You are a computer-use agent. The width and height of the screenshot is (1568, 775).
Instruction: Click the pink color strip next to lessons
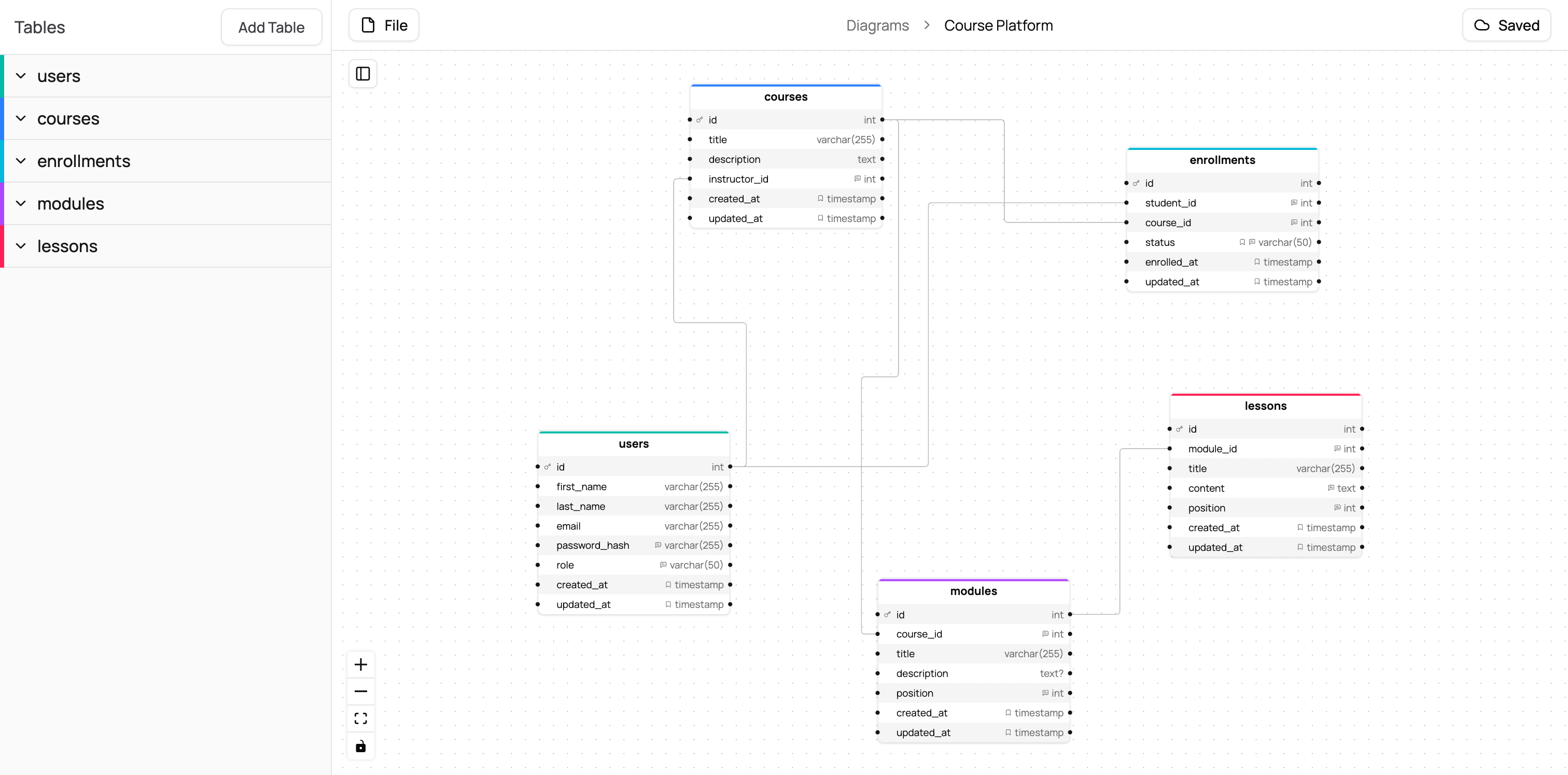(x=3, y=246)
